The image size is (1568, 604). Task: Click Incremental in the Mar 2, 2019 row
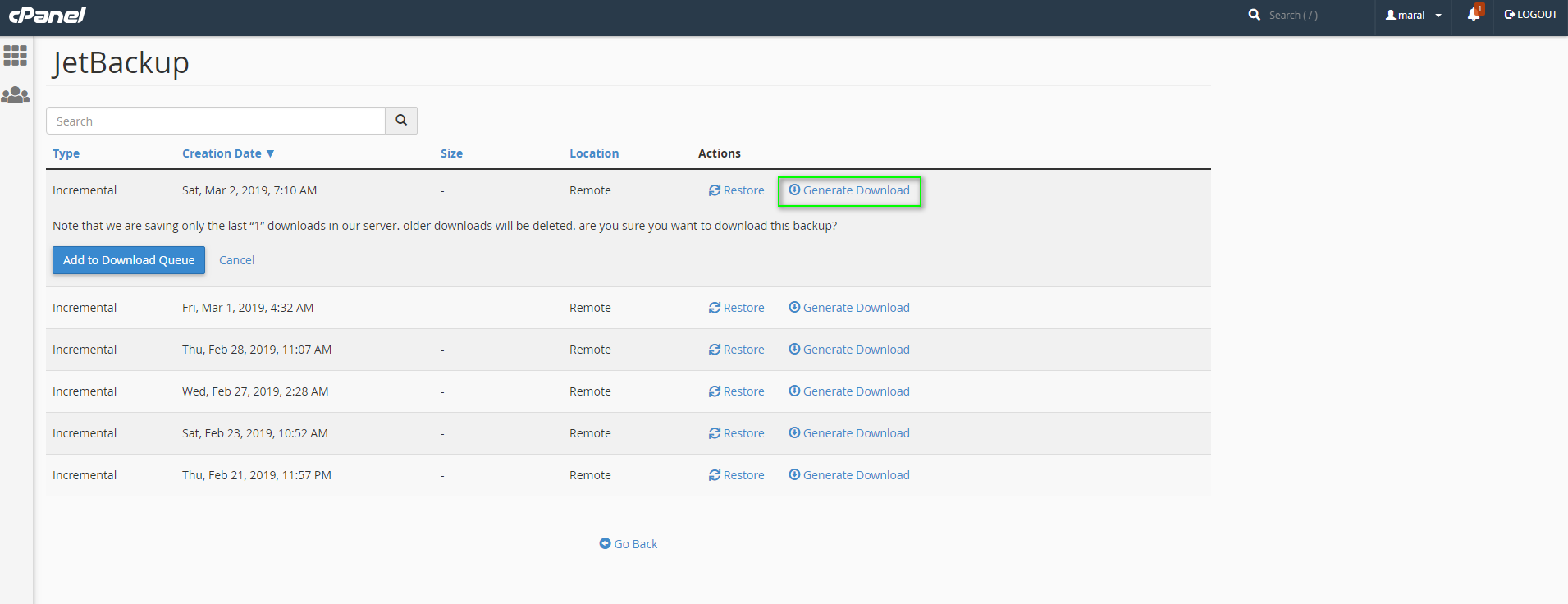(x=85, y=190)
